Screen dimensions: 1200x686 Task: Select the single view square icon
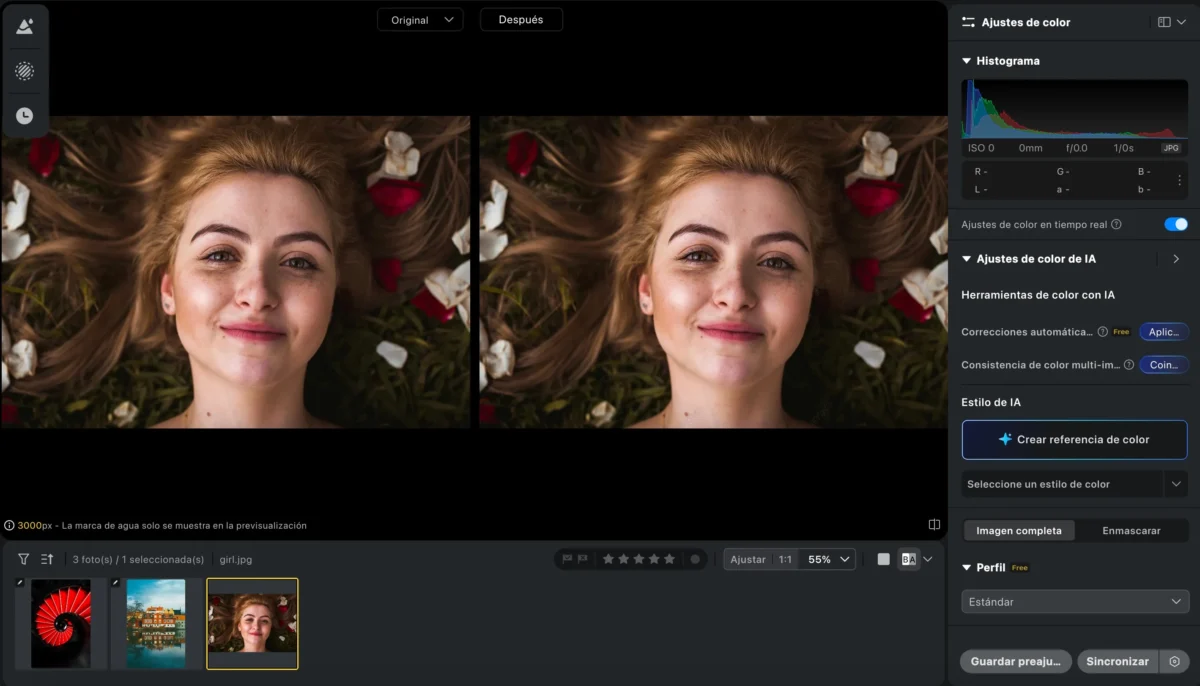point(884,559)
